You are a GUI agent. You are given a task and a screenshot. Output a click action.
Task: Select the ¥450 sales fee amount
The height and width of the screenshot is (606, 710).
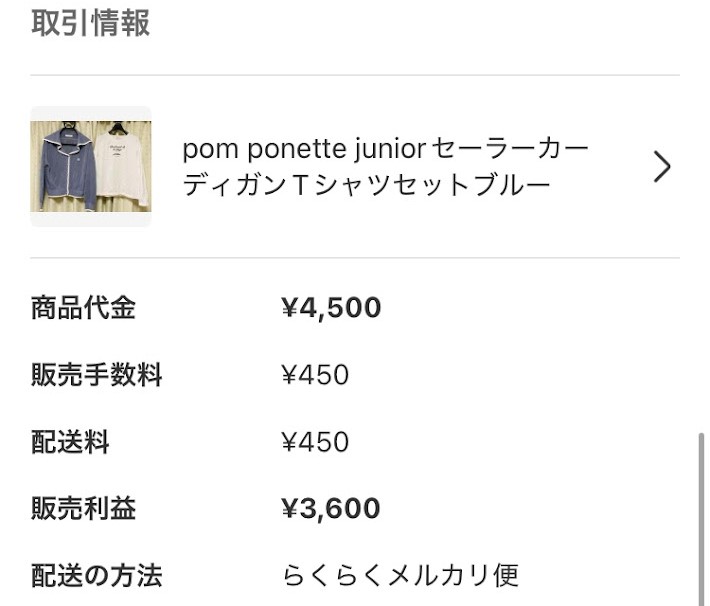coord(315,375)
